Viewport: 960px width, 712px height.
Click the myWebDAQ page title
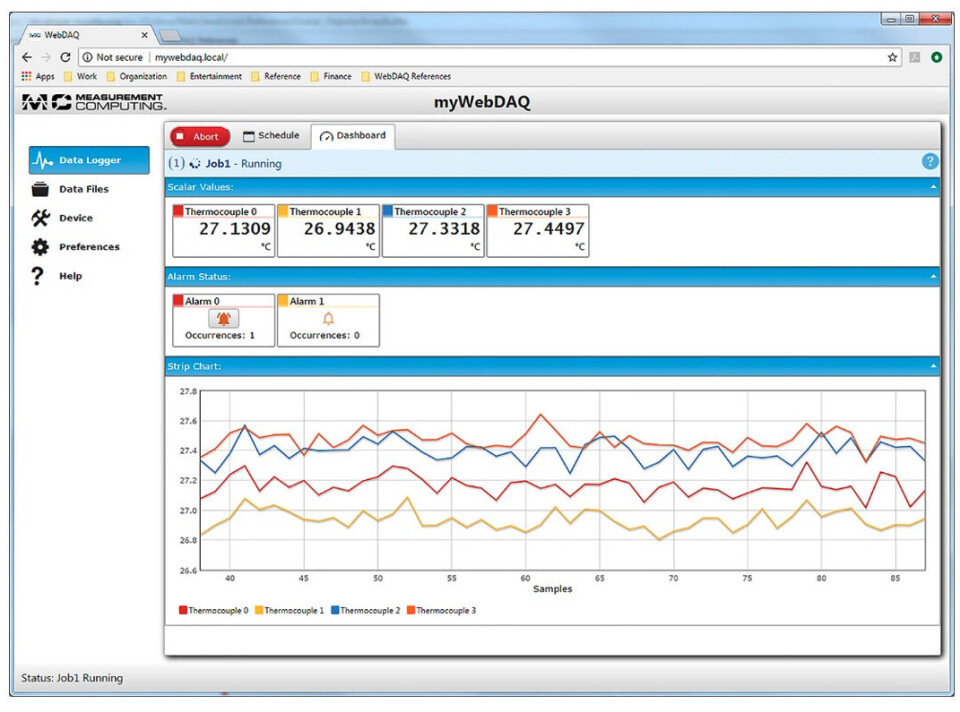[482, 102]
